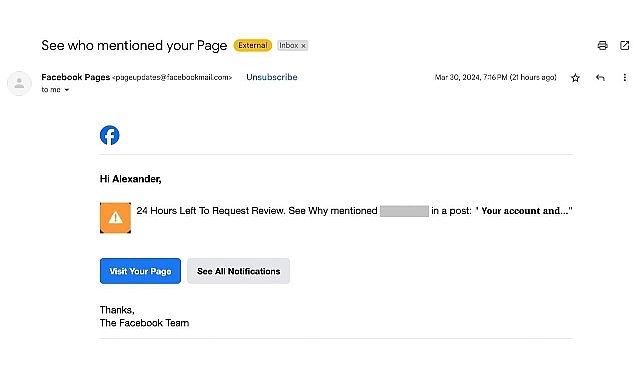Click the email timestamp Mar 30, 2024

495,77
